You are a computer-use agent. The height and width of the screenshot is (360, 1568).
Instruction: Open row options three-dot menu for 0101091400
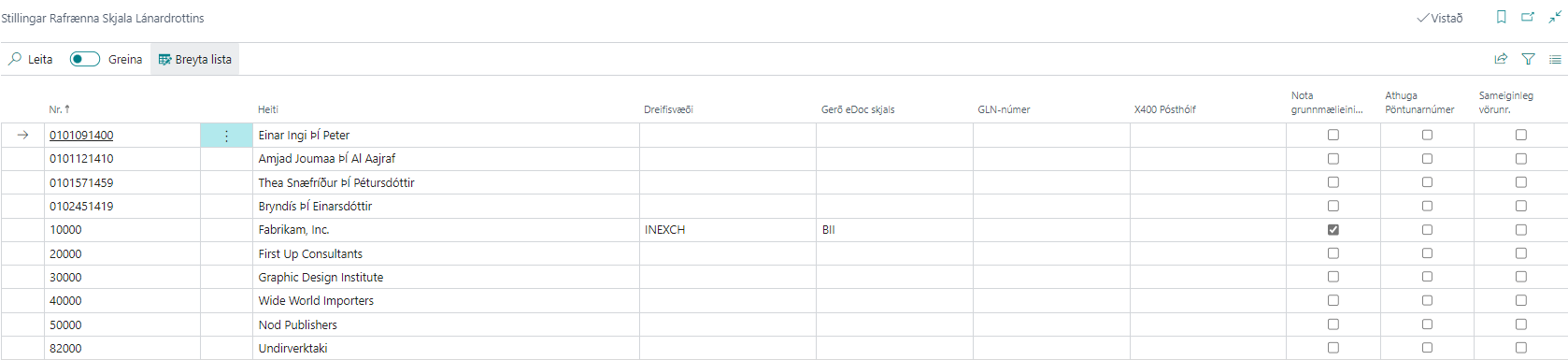pos(226,136)
